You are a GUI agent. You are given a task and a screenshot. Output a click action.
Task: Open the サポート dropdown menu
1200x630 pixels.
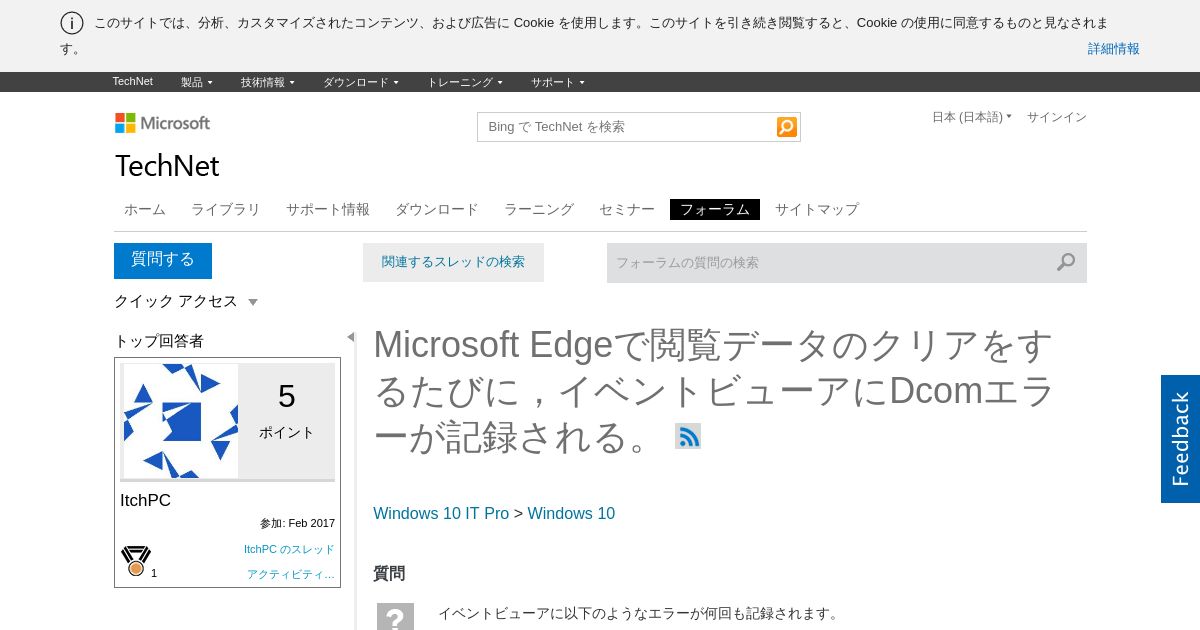(x=557, y=82)
